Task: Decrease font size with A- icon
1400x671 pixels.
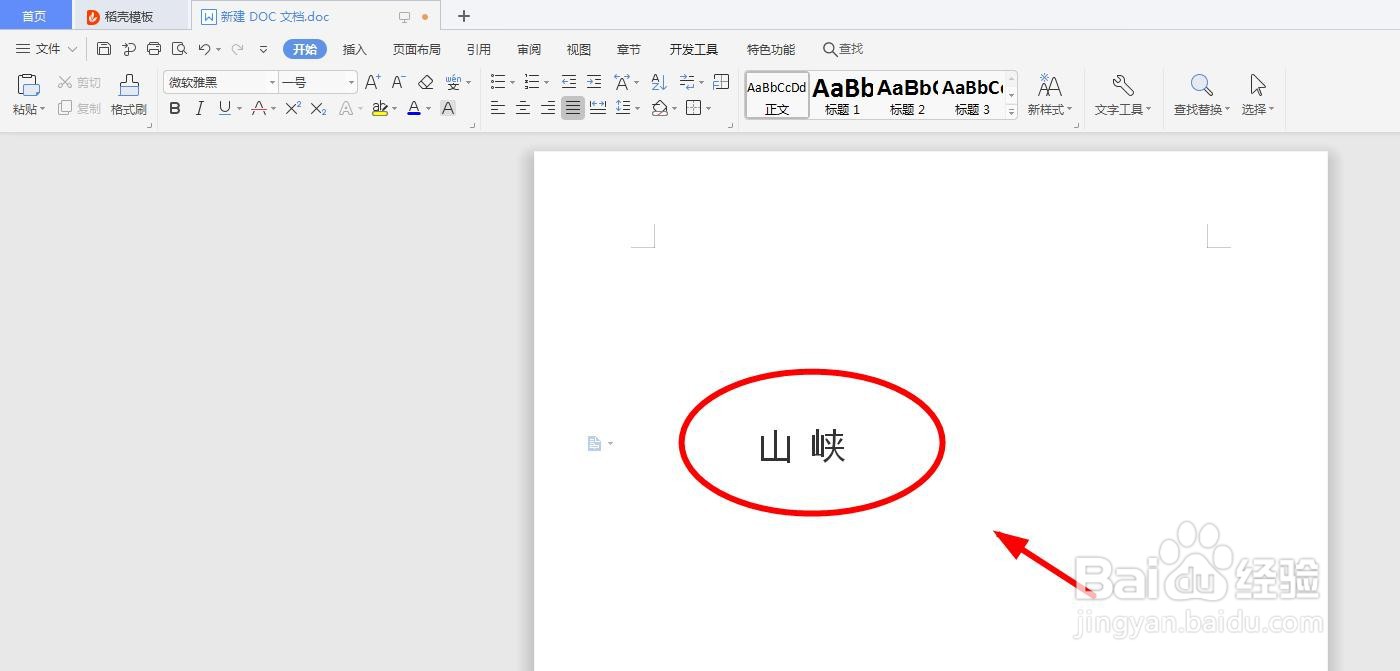Action: [398, 82]
